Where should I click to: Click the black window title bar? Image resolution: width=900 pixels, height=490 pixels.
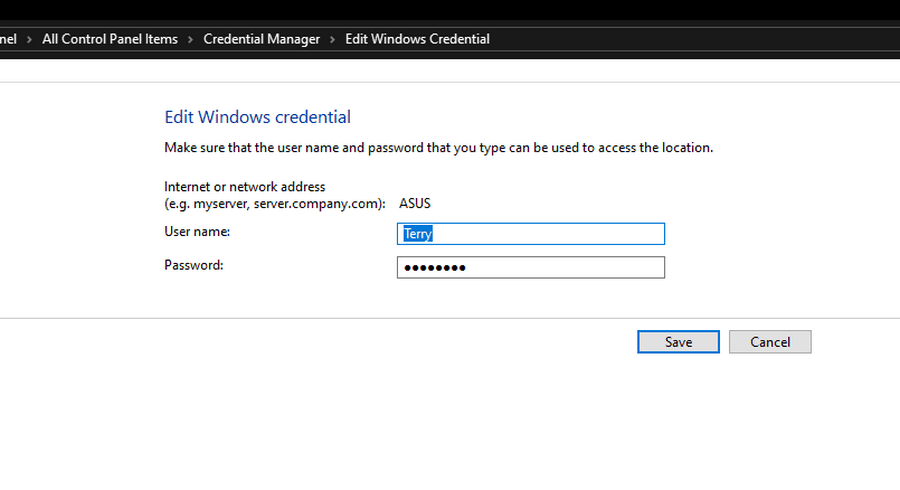click(x=450, y=12)
